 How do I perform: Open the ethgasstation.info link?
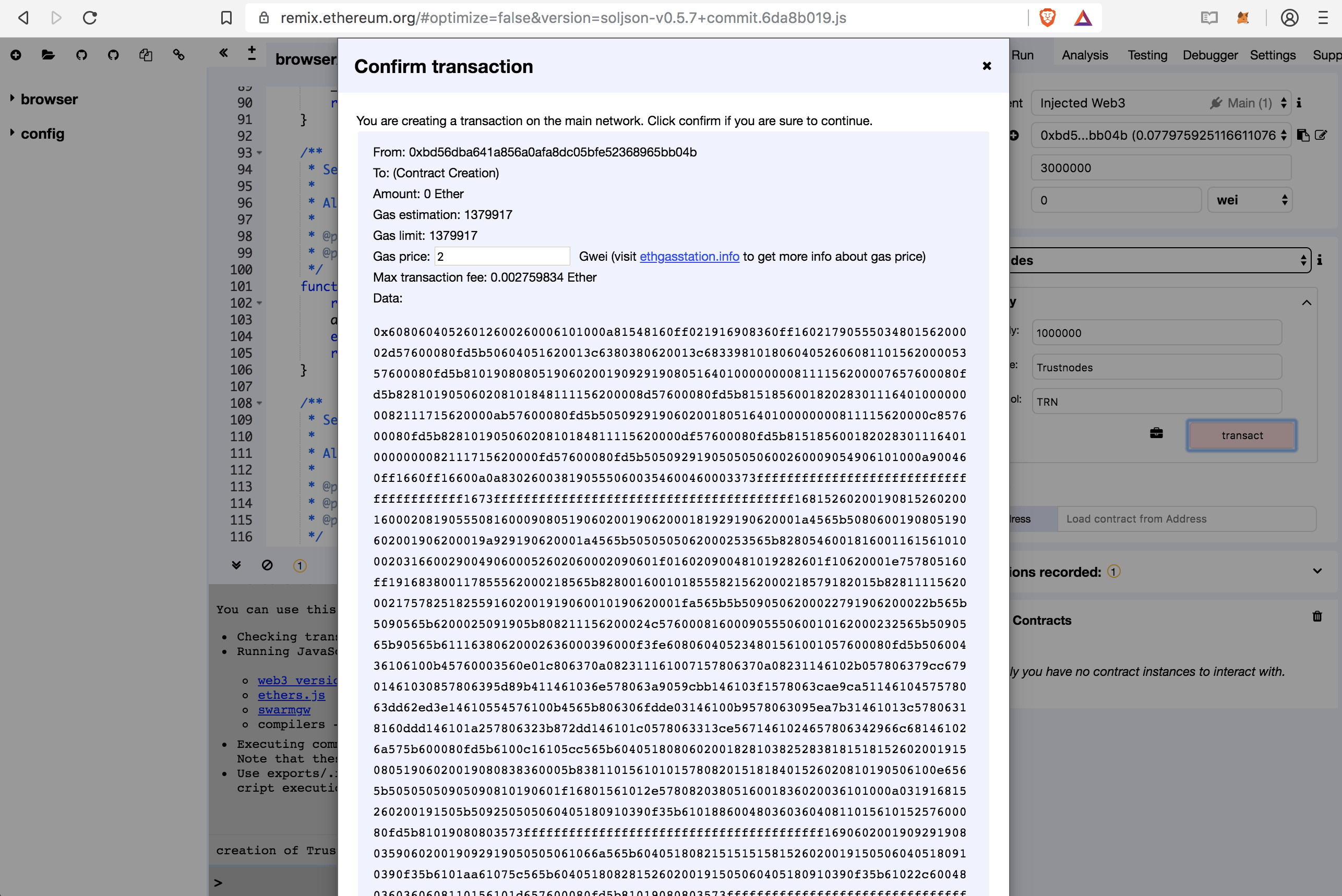coord(689,257)
